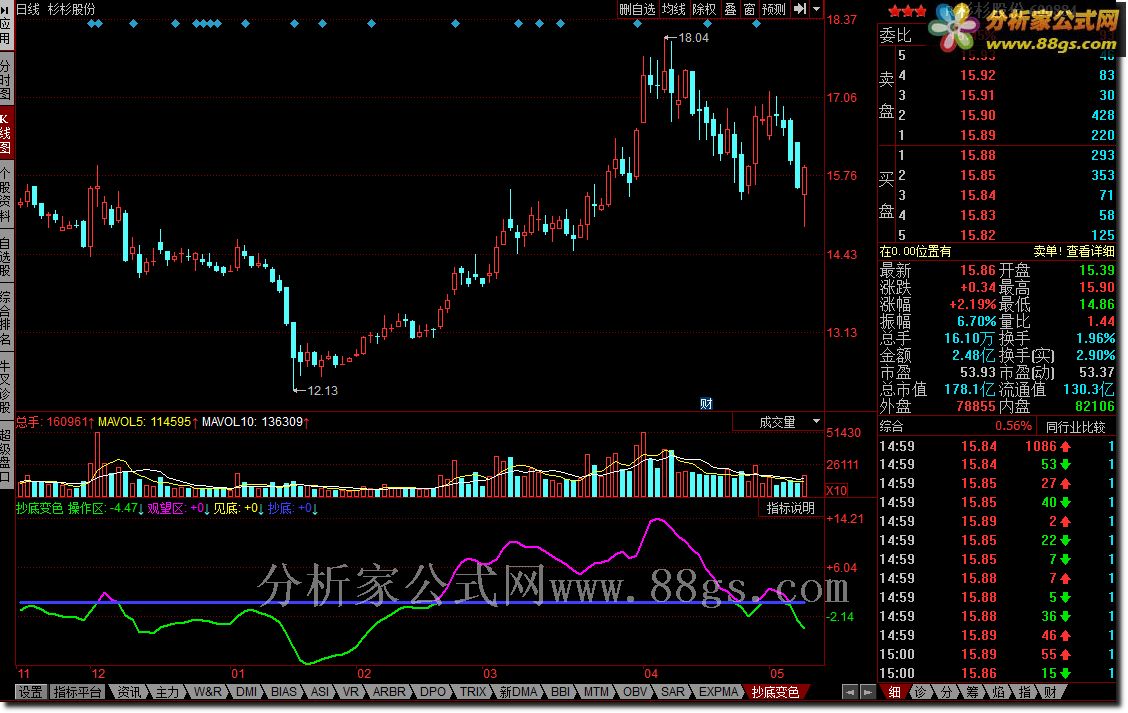Select the 主力 bottom tab
The image size is (1128, 713).
[x=167, y=692]
